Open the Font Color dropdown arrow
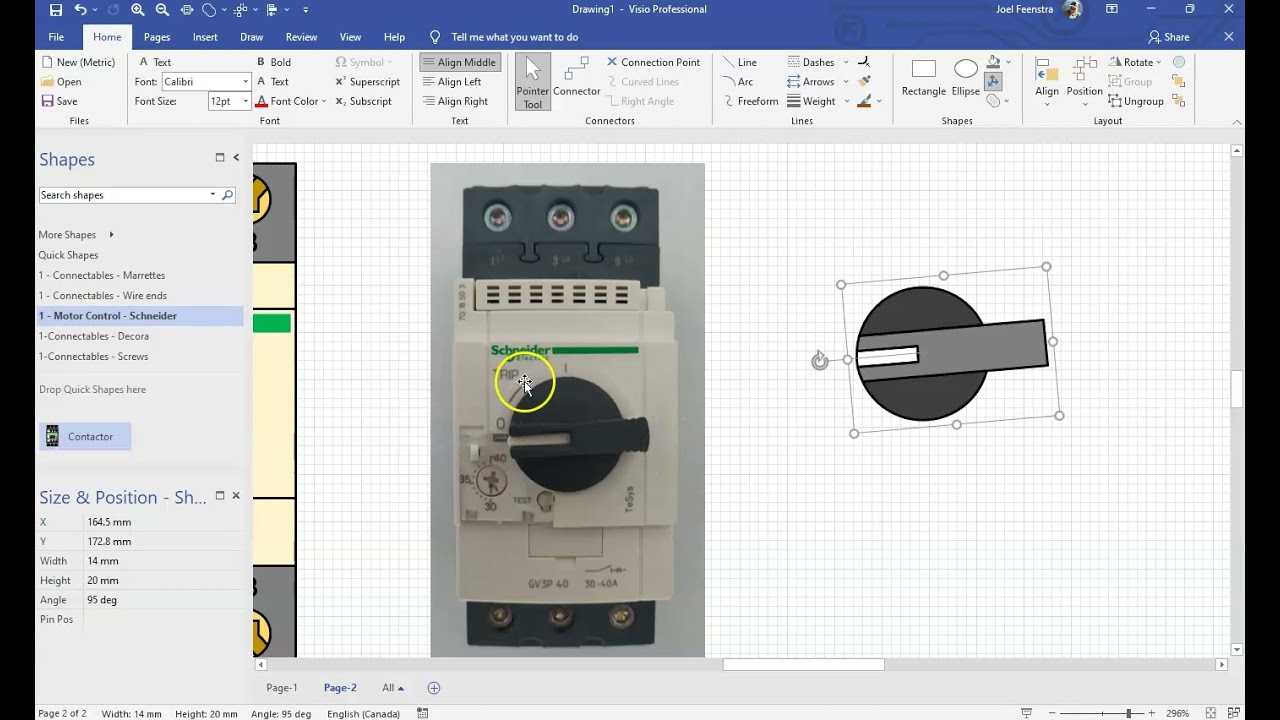The image size is (1280, 720). pos(324,101)
